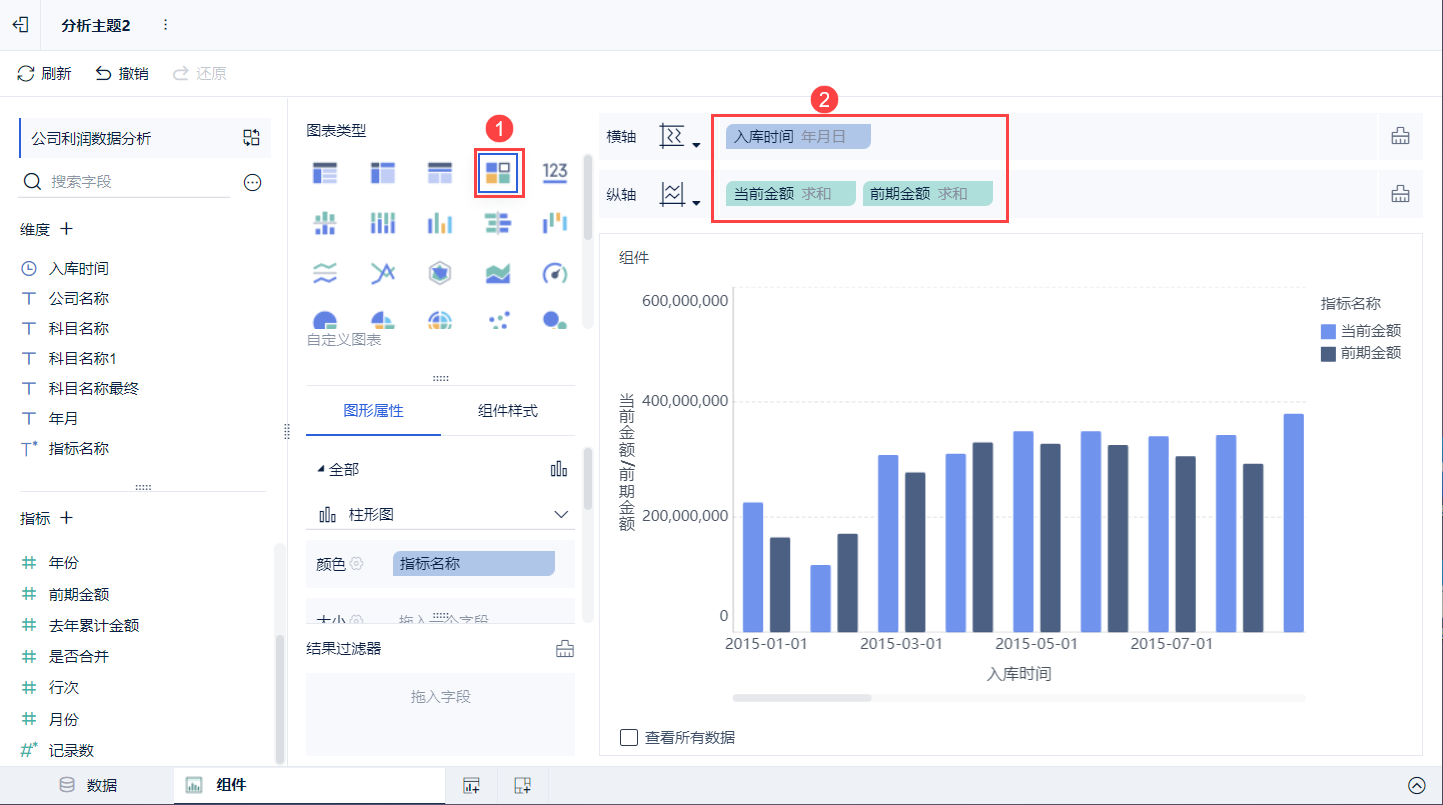Click the add component icon after 组件 tab
The height and width of the screenshot is (805, 1443).
[471, 786]
